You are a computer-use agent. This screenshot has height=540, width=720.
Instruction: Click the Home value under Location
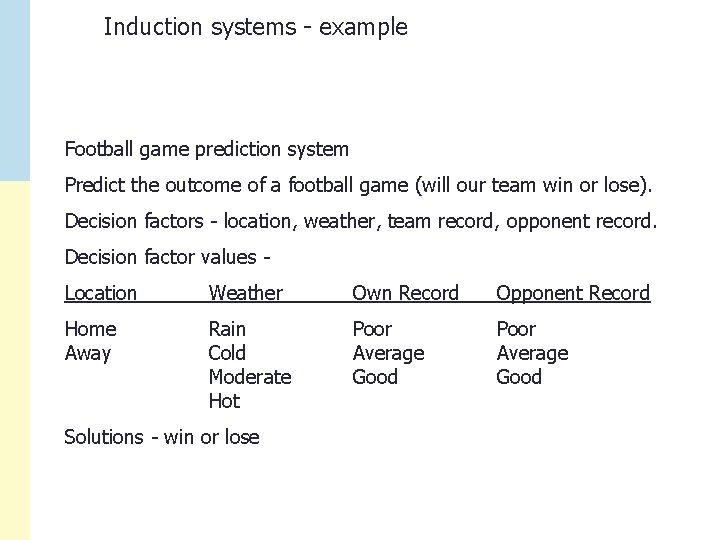[x=90, y=329]
